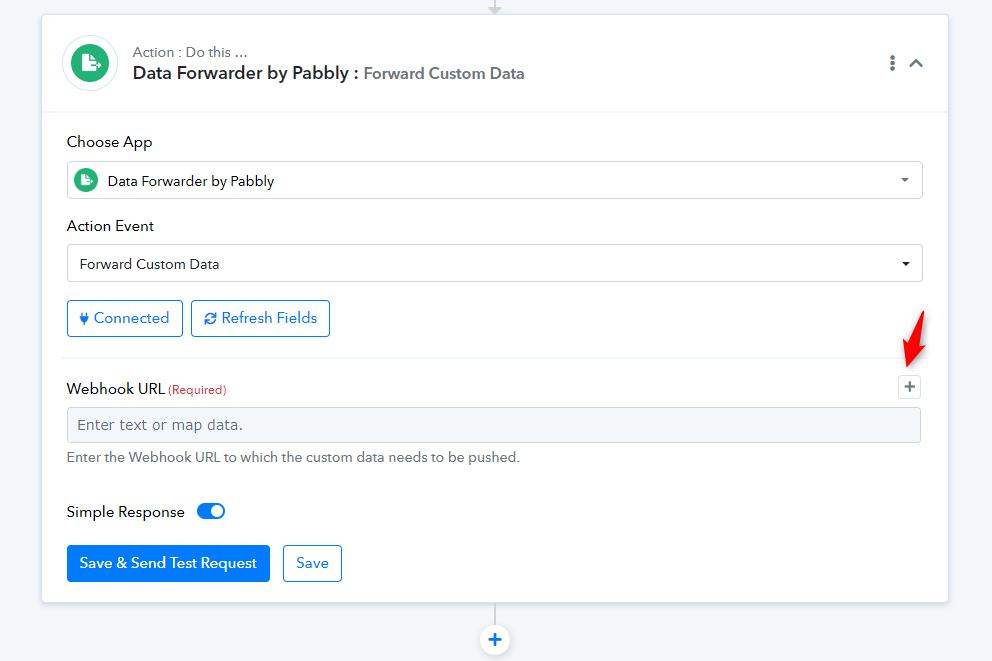Click the Webhook URL help text
Viewport: 992px width, 661px height.
pyautogui.click(x=293, y=457)
